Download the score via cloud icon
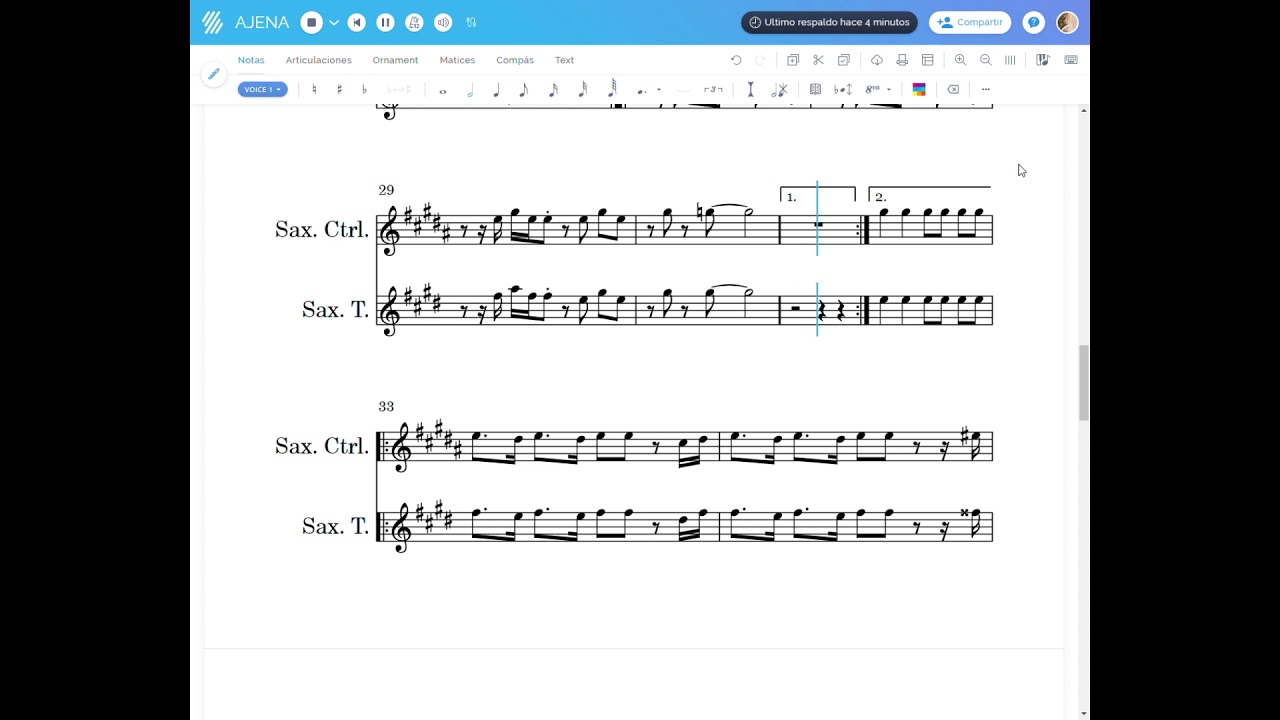Screen dimensions: 1280x720 tap(877, 60)
